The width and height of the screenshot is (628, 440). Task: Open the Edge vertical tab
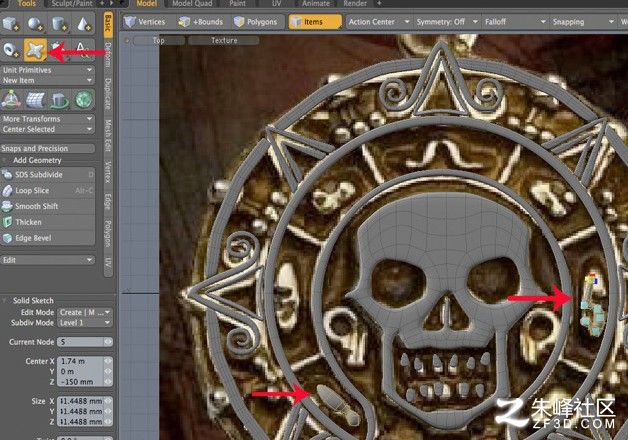coord(108,201)
